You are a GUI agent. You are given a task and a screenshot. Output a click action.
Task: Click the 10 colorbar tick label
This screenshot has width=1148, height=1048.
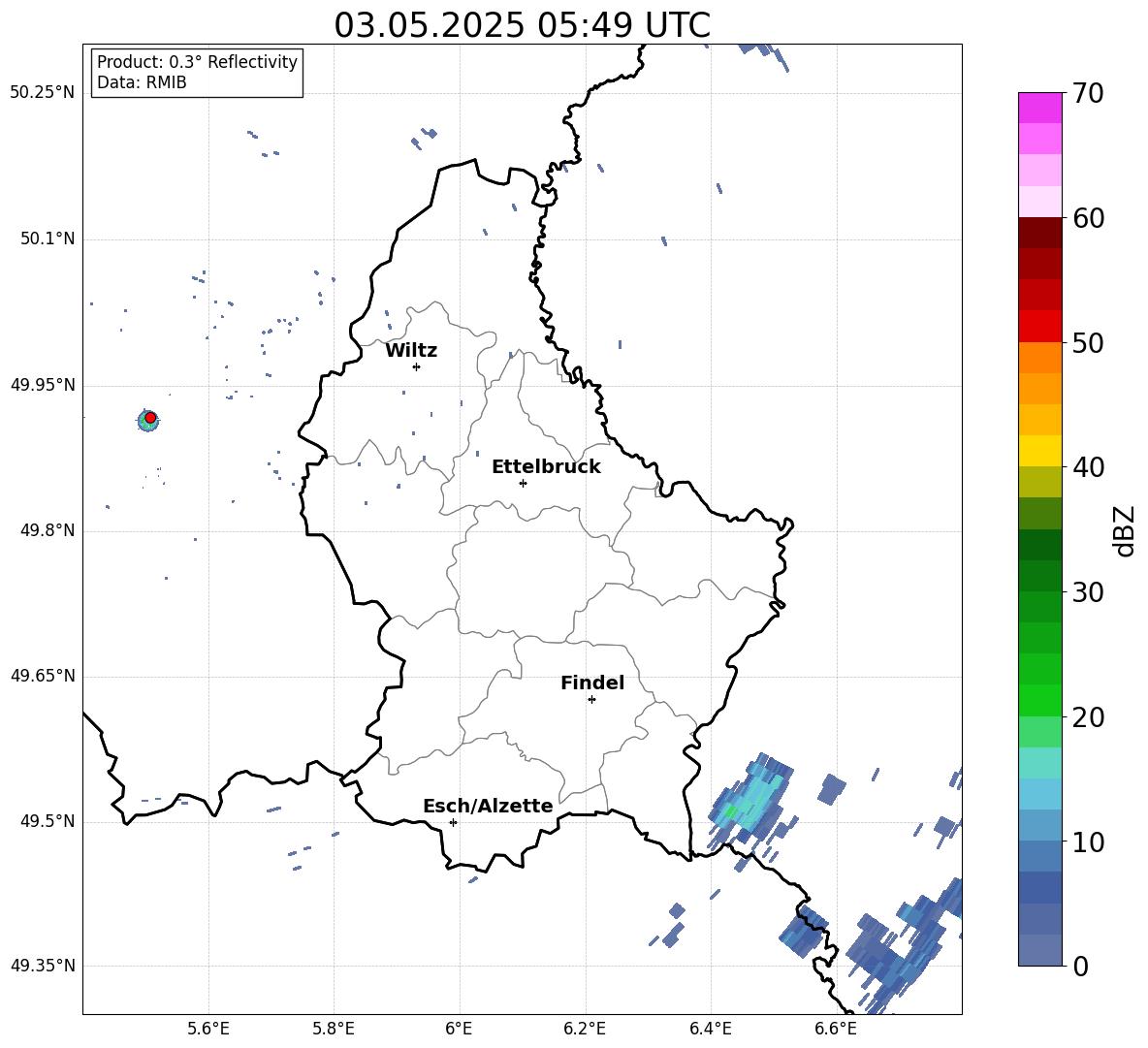tap(1088, 842)
